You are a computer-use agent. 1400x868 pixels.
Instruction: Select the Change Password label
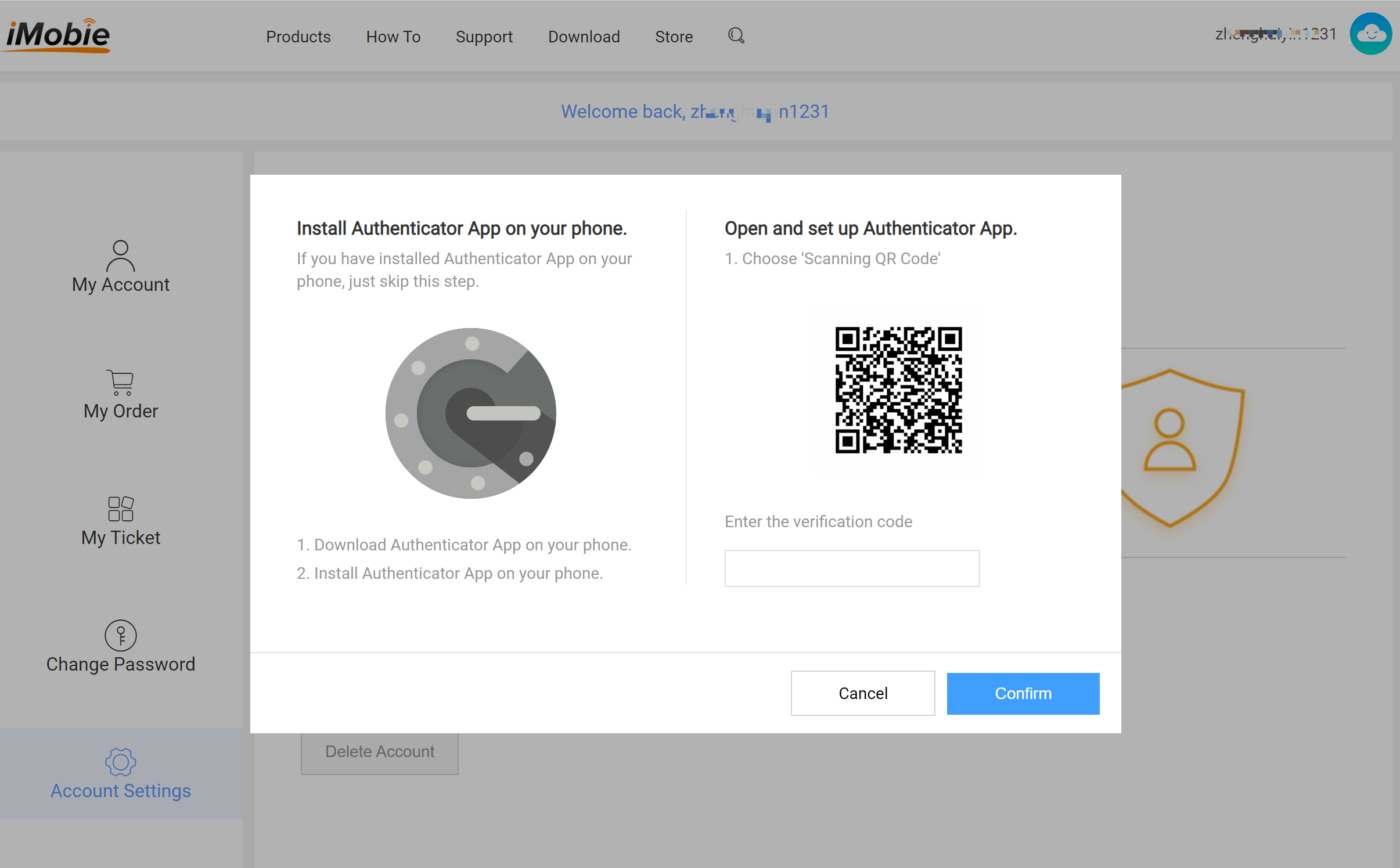point(121,664)
